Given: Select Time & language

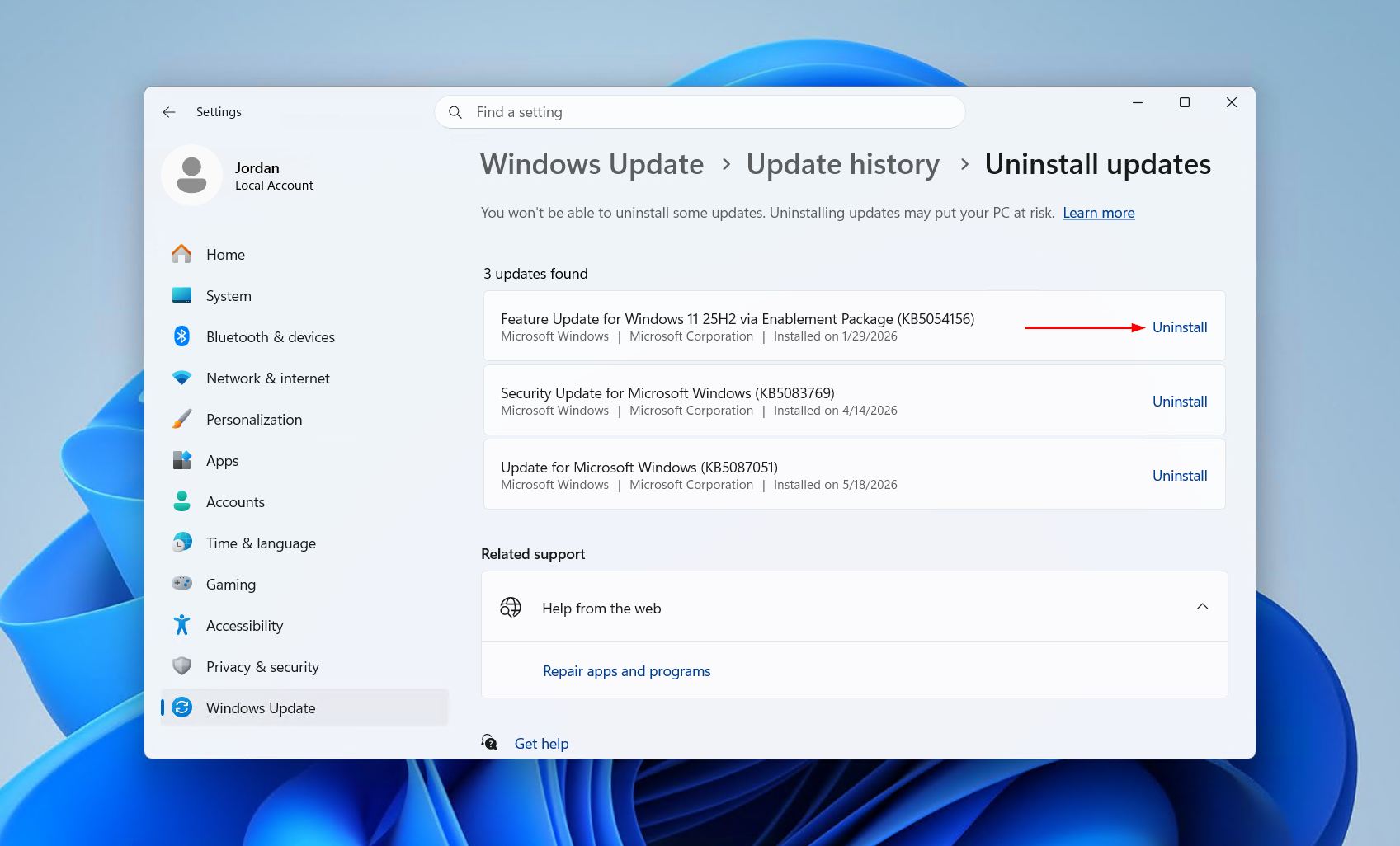Looking at the screenshot, I should click(304, 543).
